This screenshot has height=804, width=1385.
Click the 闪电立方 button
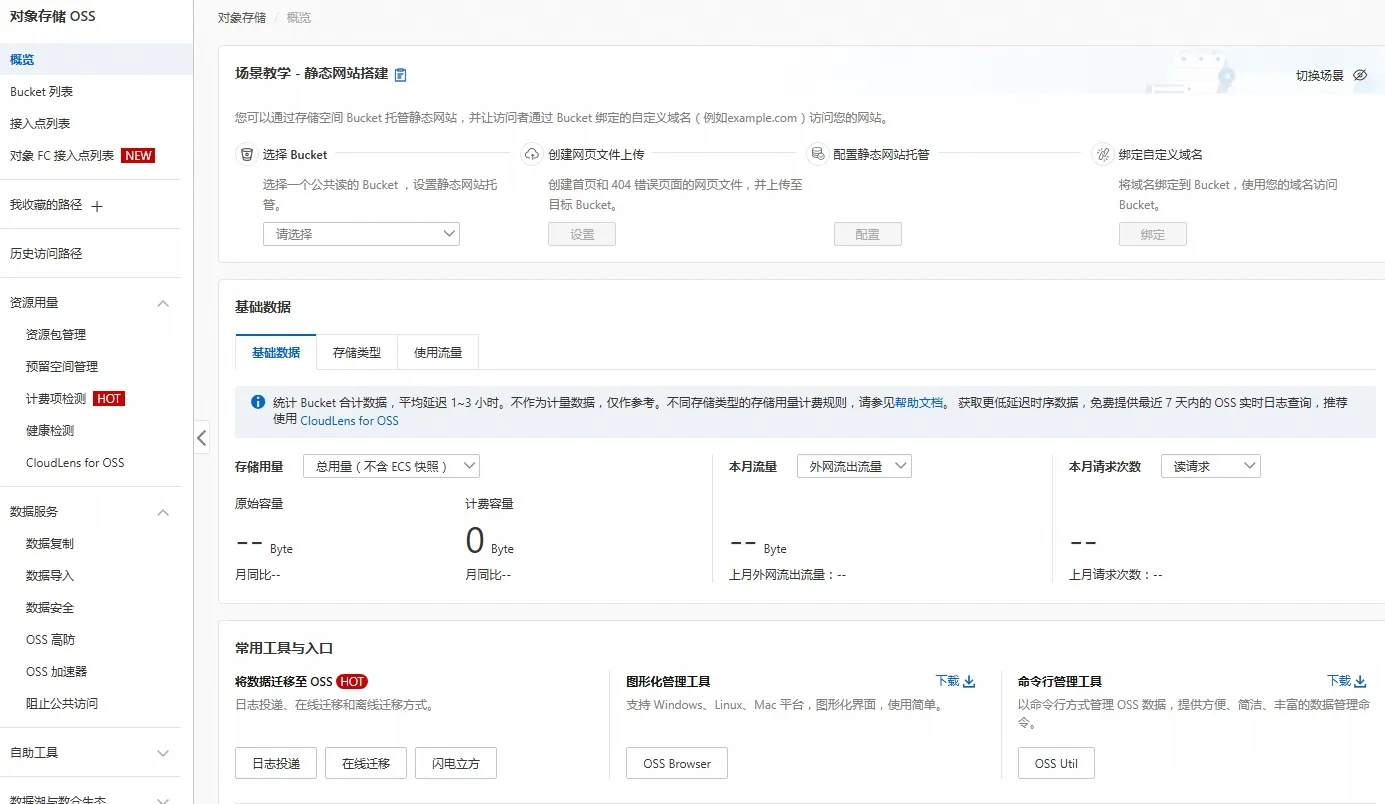point(456,763)
